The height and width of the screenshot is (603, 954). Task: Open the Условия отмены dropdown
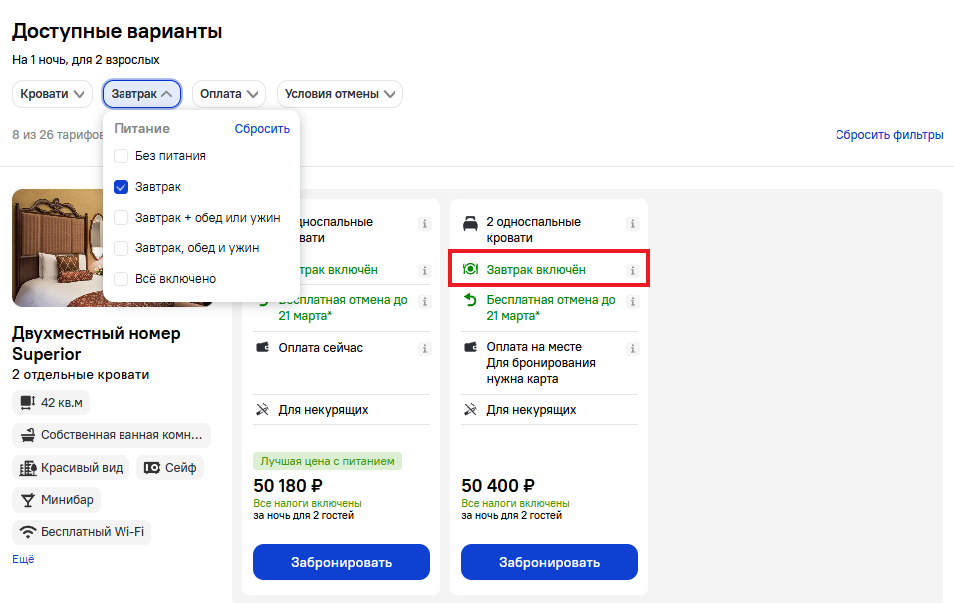click(x=339, y=94)
